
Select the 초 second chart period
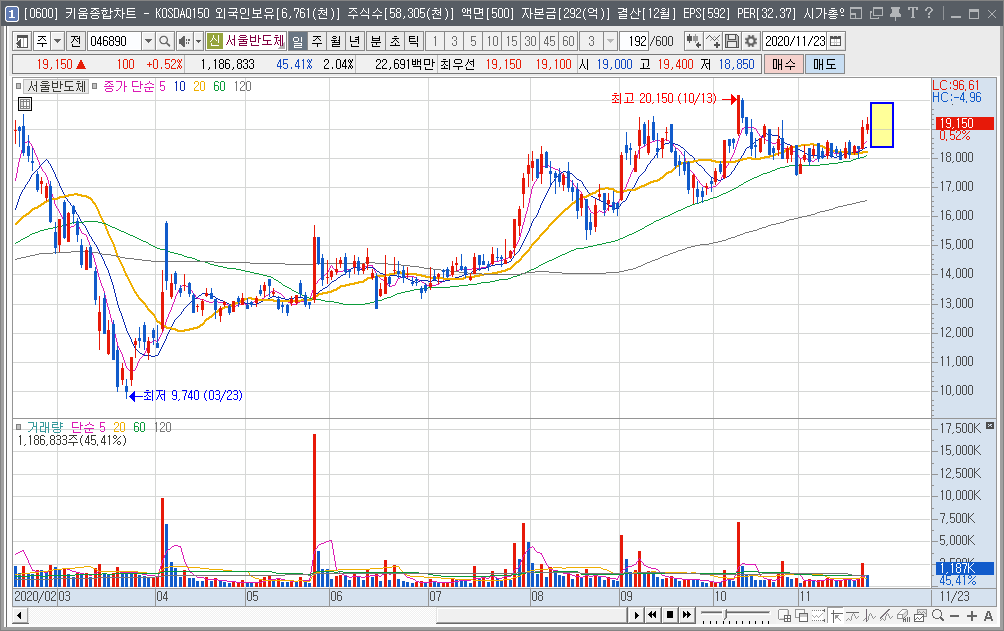(395, 42)
